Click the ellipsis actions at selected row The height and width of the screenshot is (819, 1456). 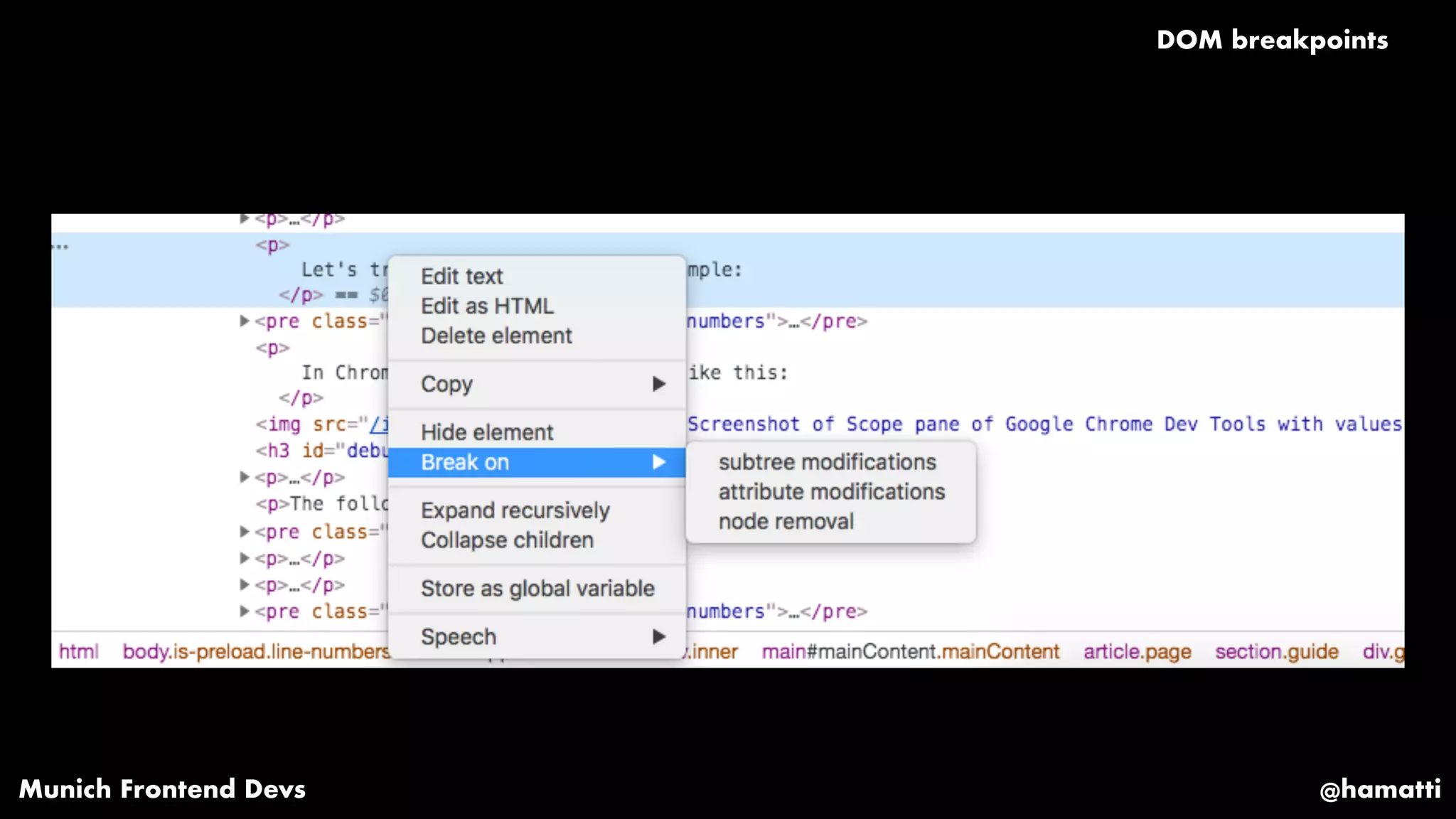[61, 247]
